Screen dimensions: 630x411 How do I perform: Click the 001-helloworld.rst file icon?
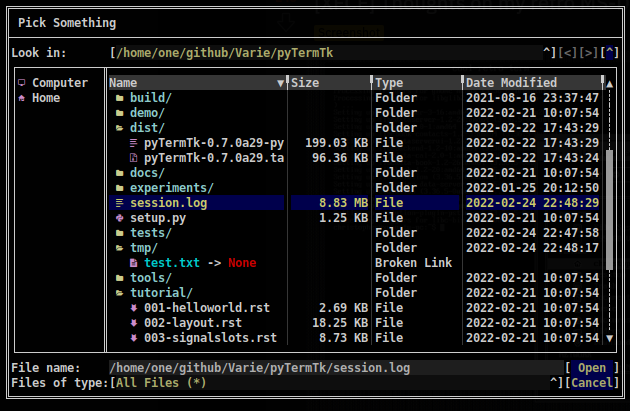point(133,308)
